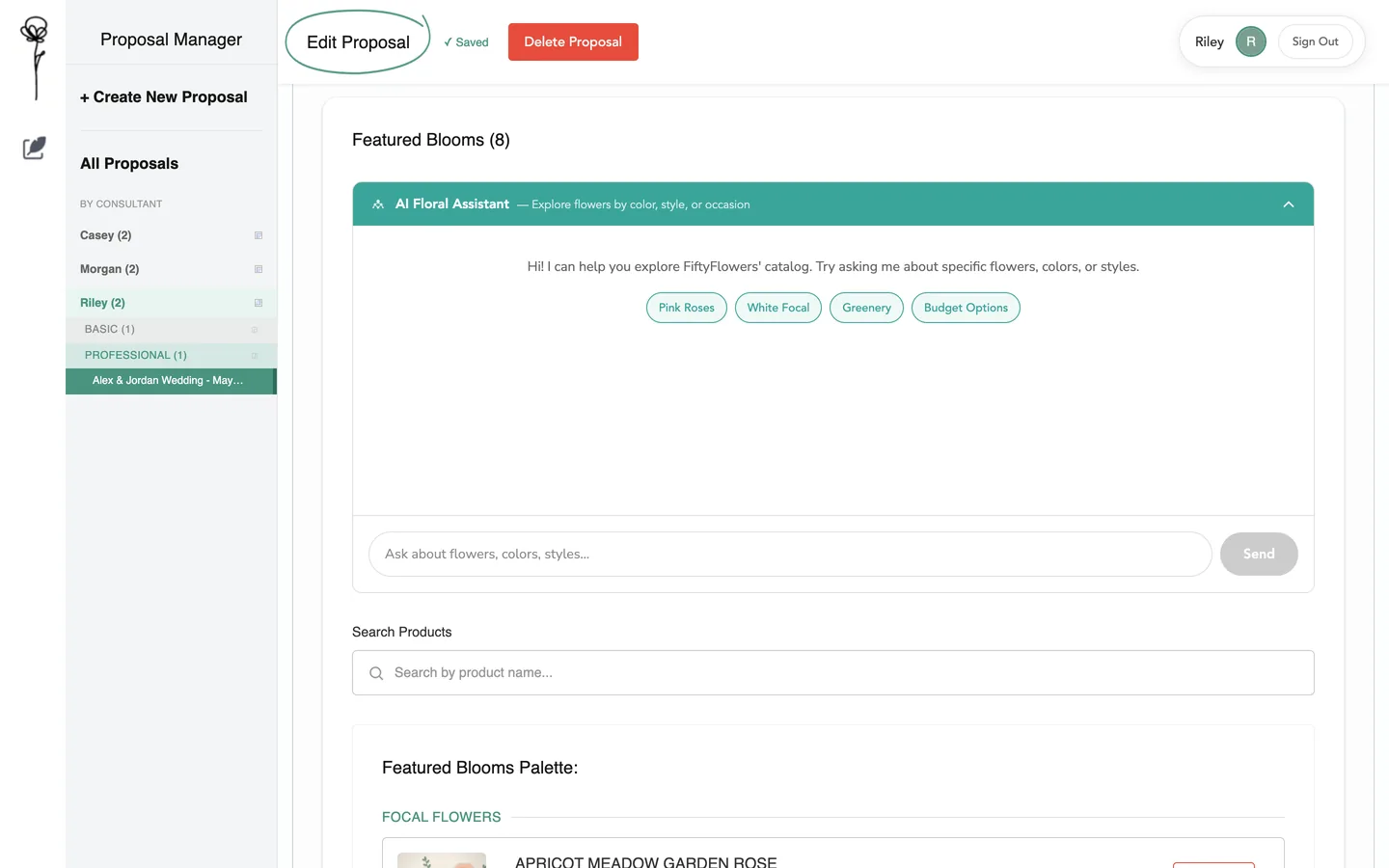The width and height of the screenshot is (1389, 868).
Task: Expand the BASIC (1) tier
Action: [x=171, y=330]
